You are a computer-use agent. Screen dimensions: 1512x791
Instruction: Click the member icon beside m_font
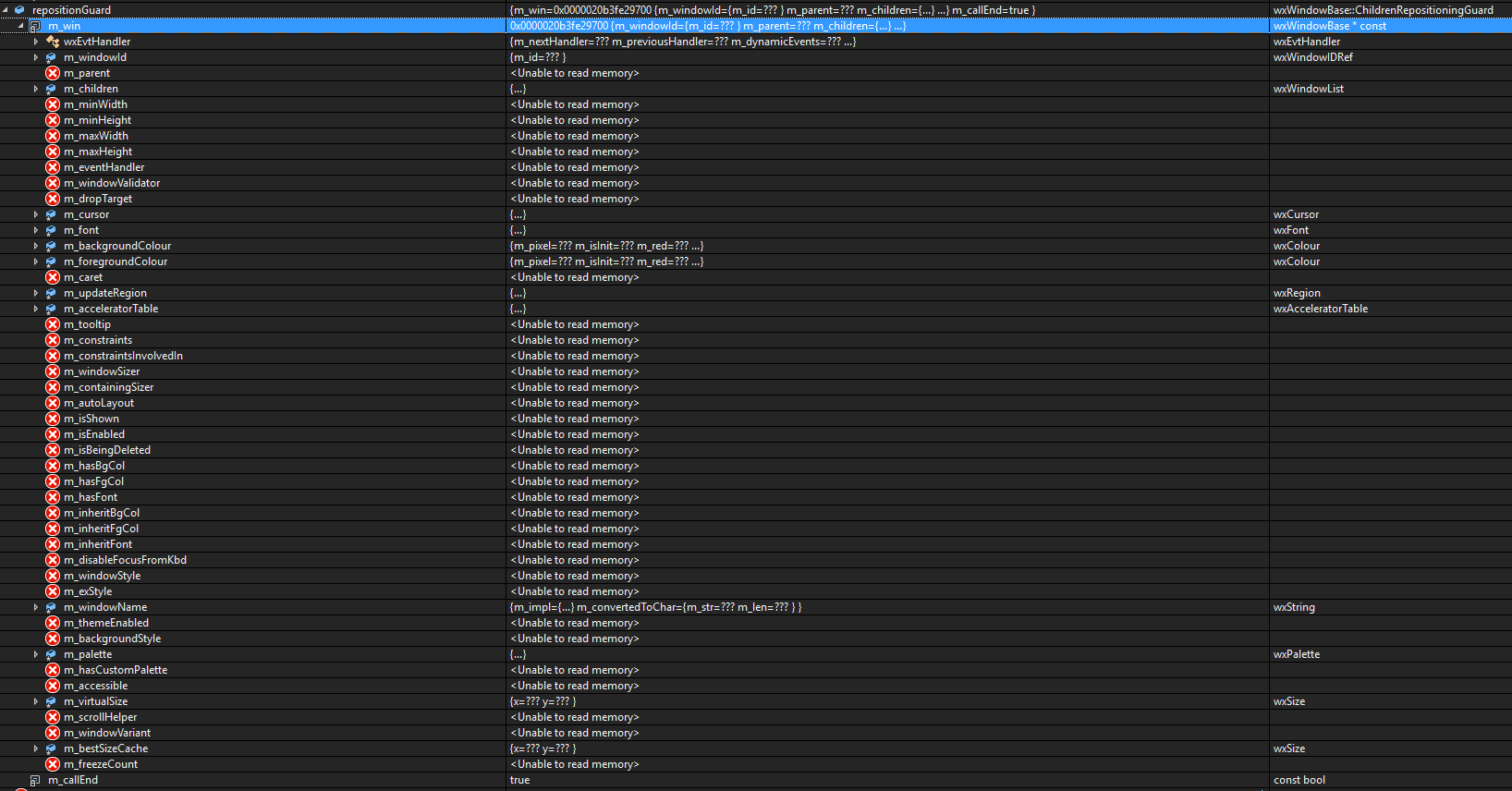[52, 230]
